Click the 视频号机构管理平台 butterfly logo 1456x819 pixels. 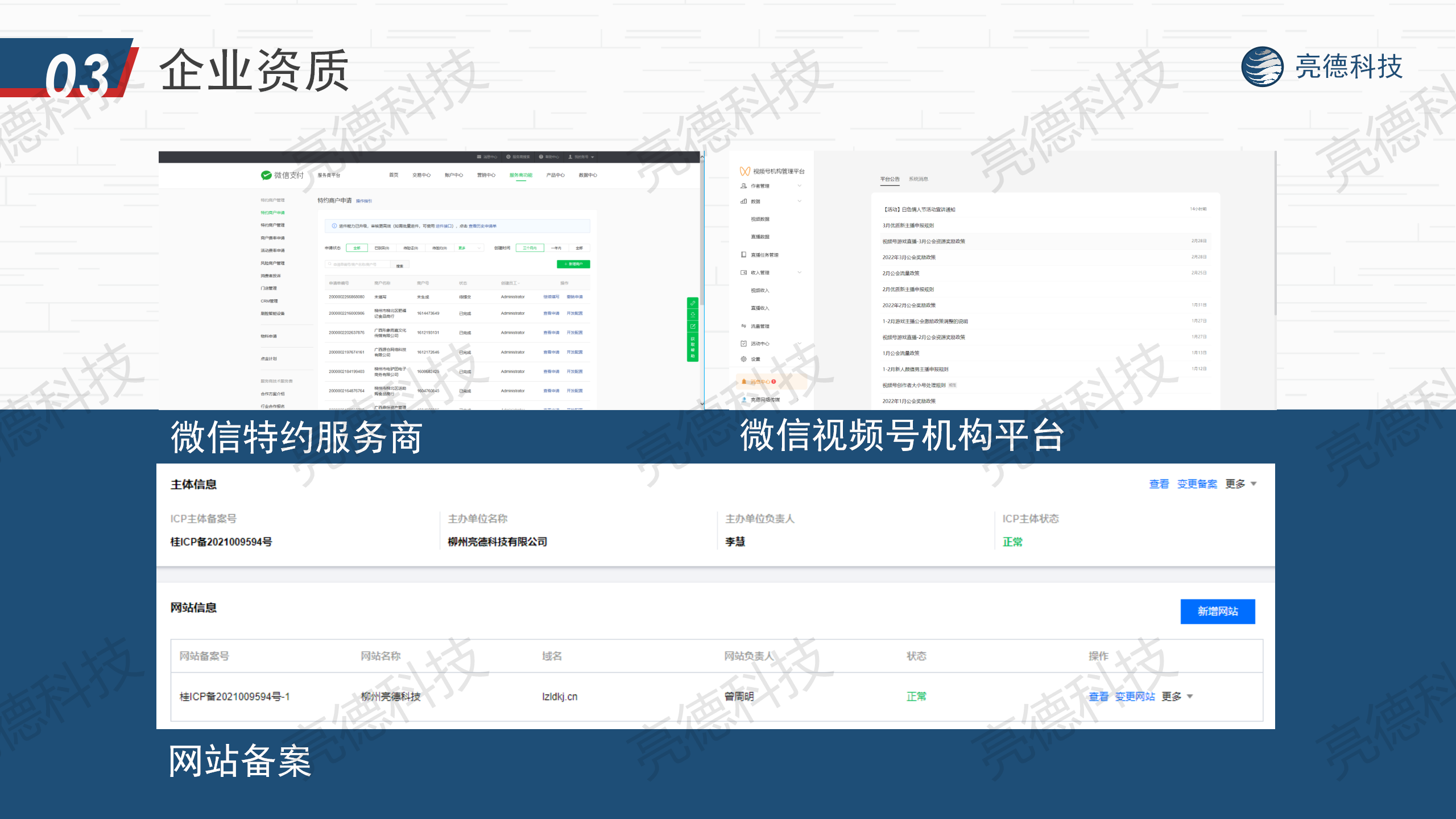point(744,171)
